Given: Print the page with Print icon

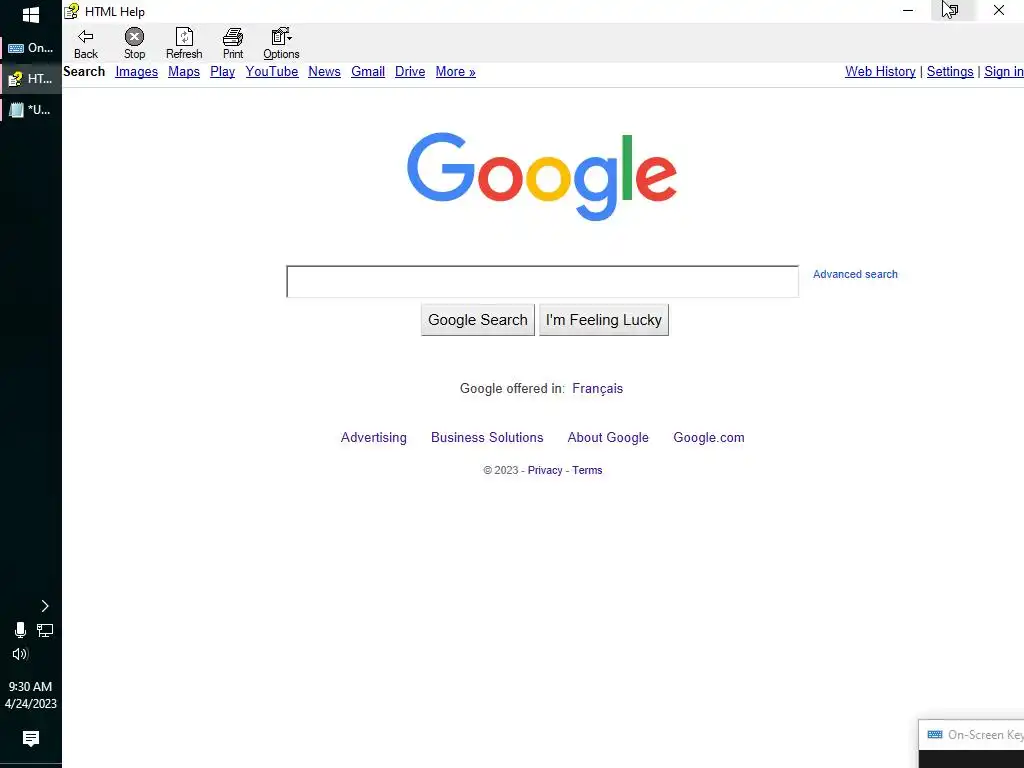Looking at the screenshot, I should click(233, 44).
